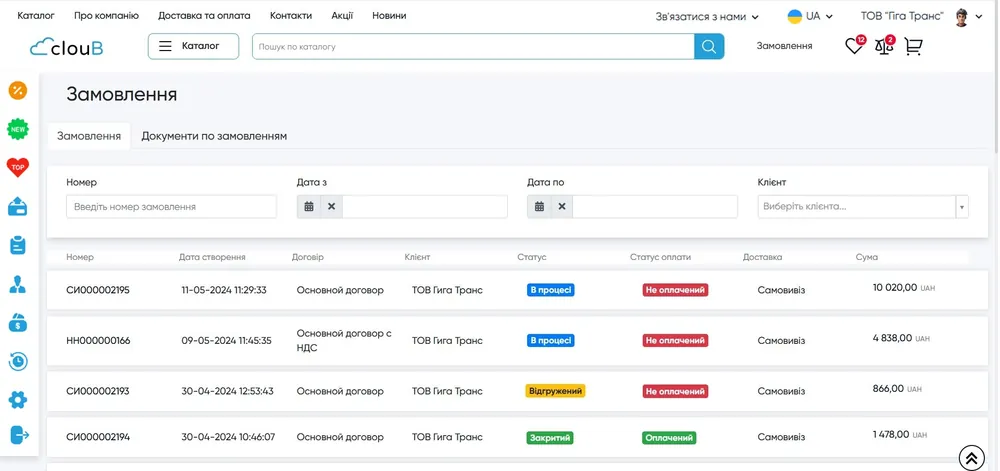Viewport: 1000px width, 471px height.
Task: Click the magnifier search button
Action: 709,47
